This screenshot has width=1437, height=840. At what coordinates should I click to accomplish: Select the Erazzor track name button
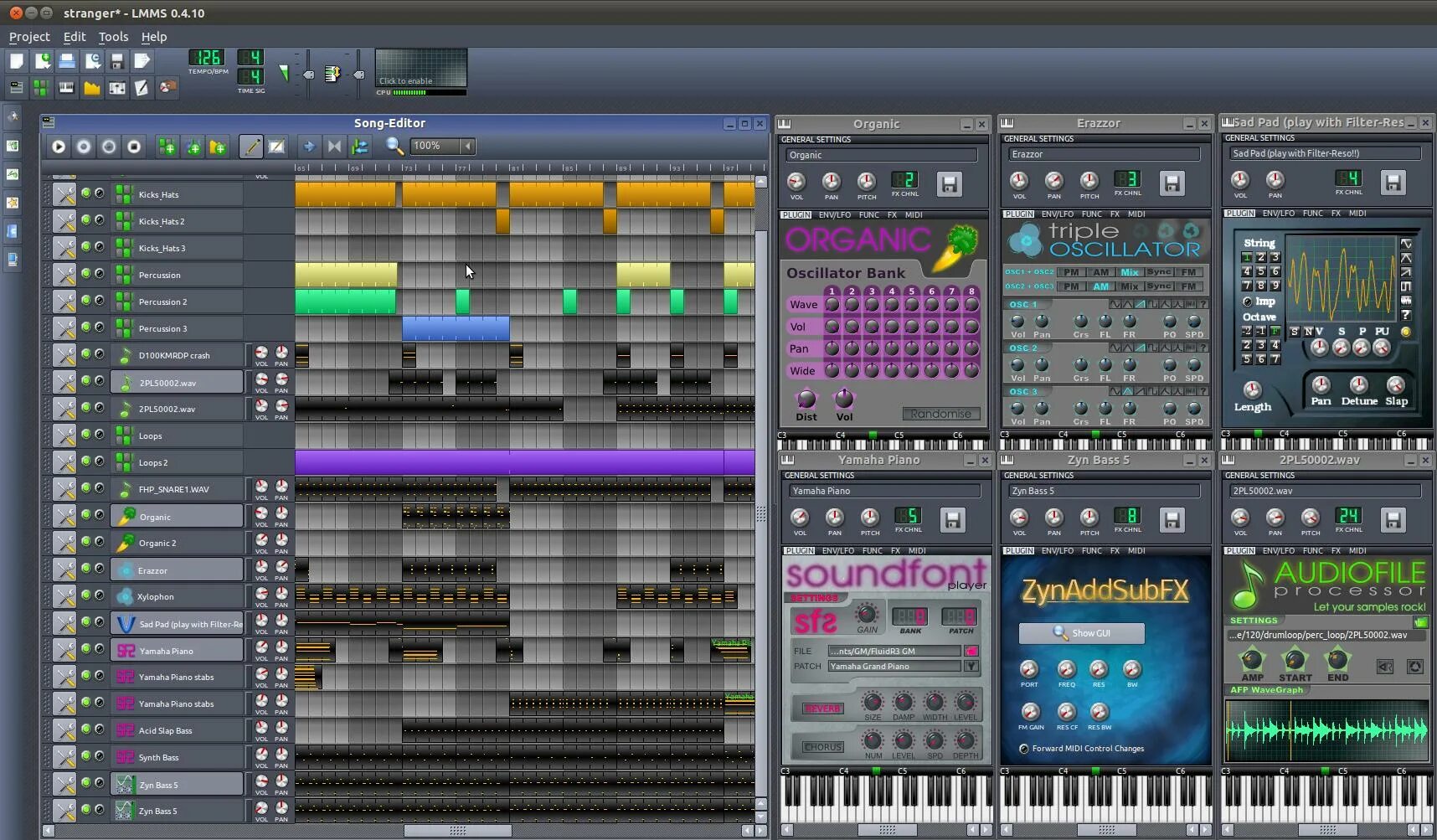pos(178,569)
